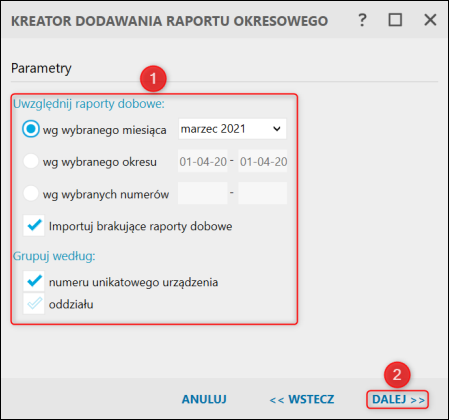
Task: Toggle 'Importuj brakujące raporty dobowe' checkbox
Action: coord(34,225)
